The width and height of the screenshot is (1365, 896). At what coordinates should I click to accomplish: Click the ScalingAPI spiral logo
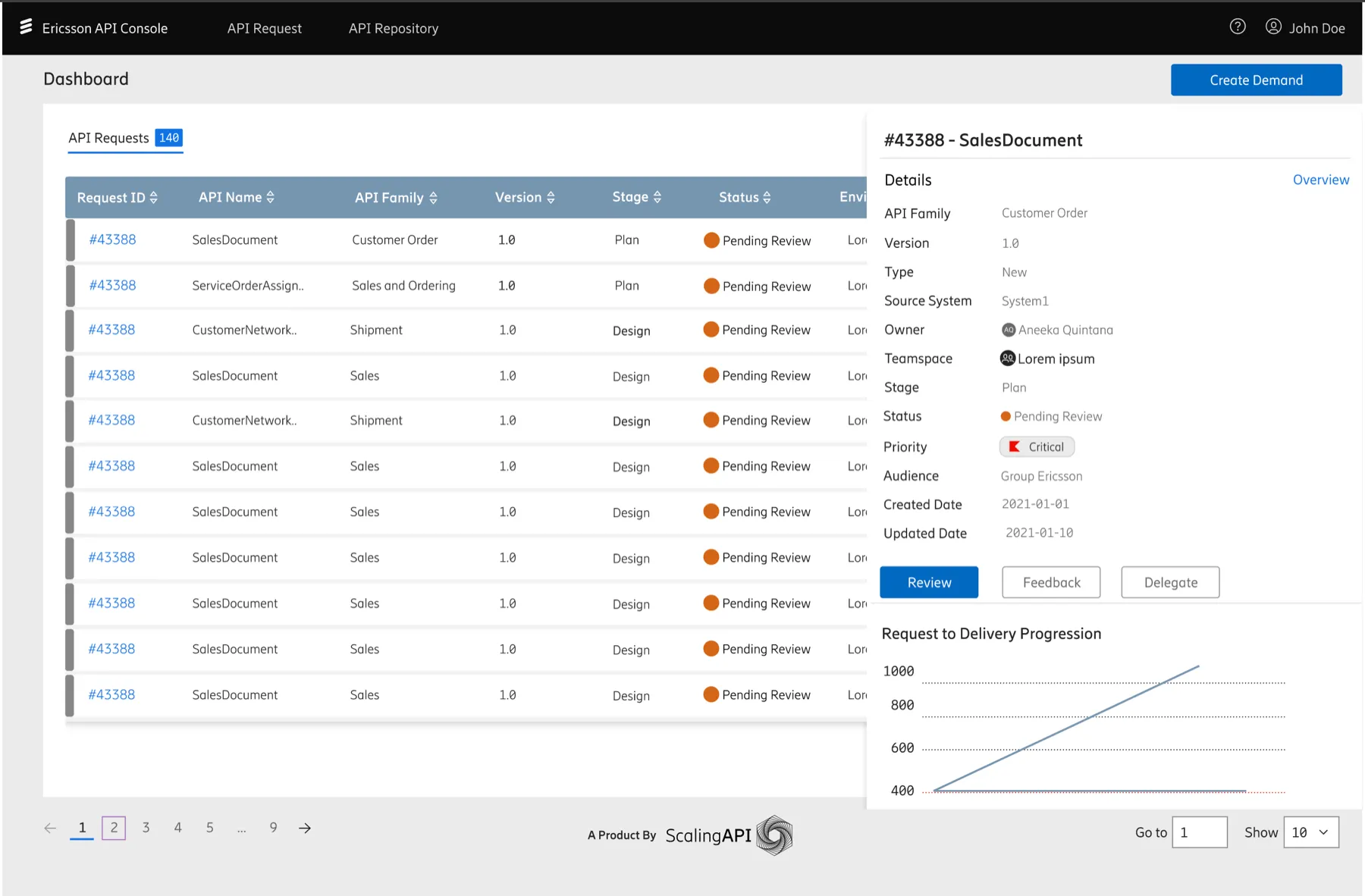(x=774, y=835)
